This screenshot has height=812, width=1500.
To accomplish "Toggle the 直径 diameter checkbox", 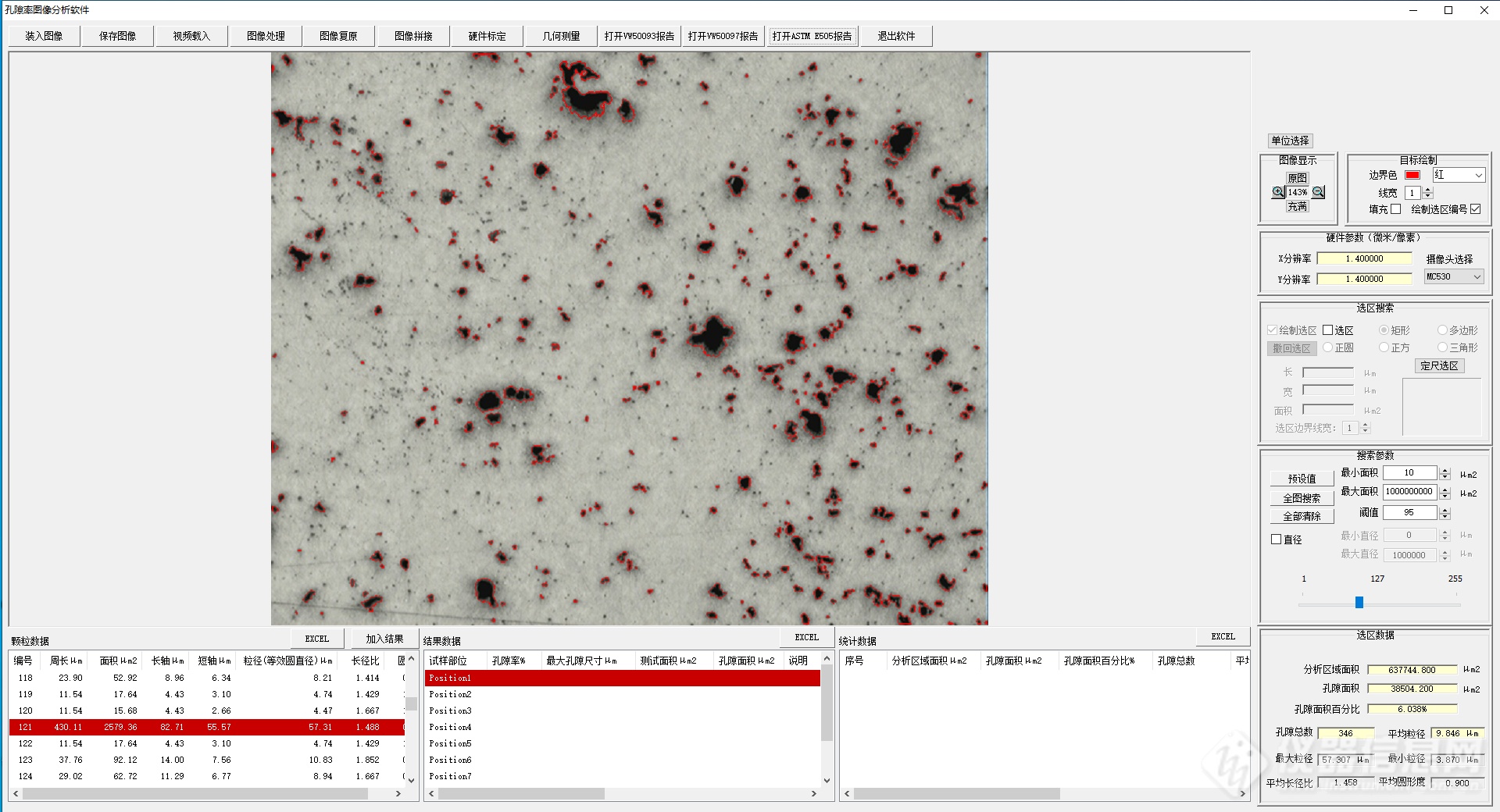I will [1277, 540].
